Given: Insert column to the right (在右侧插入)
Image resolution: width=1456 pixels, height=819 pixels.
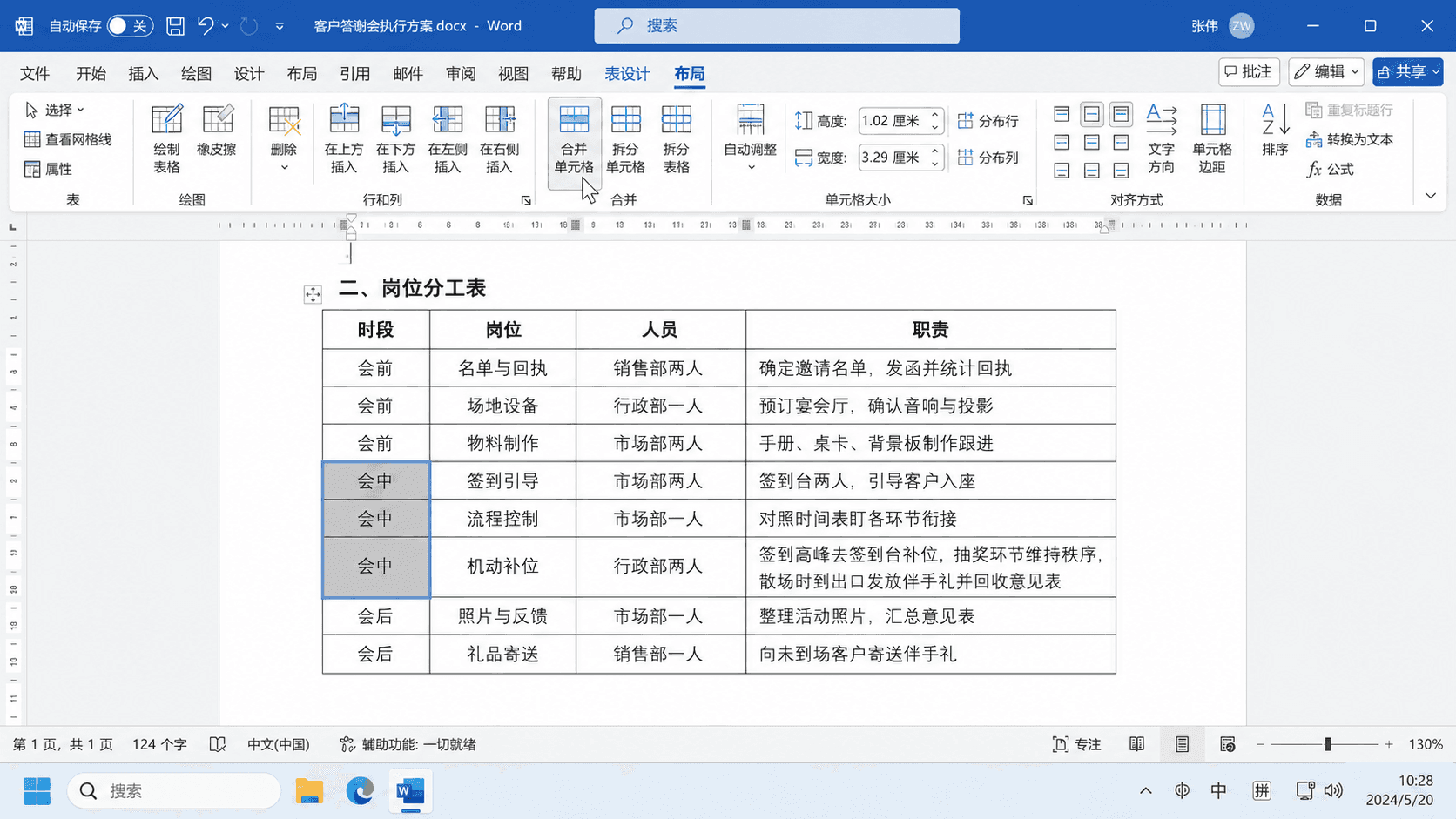Looking at the screenshot, I should [x=499, y=139].
